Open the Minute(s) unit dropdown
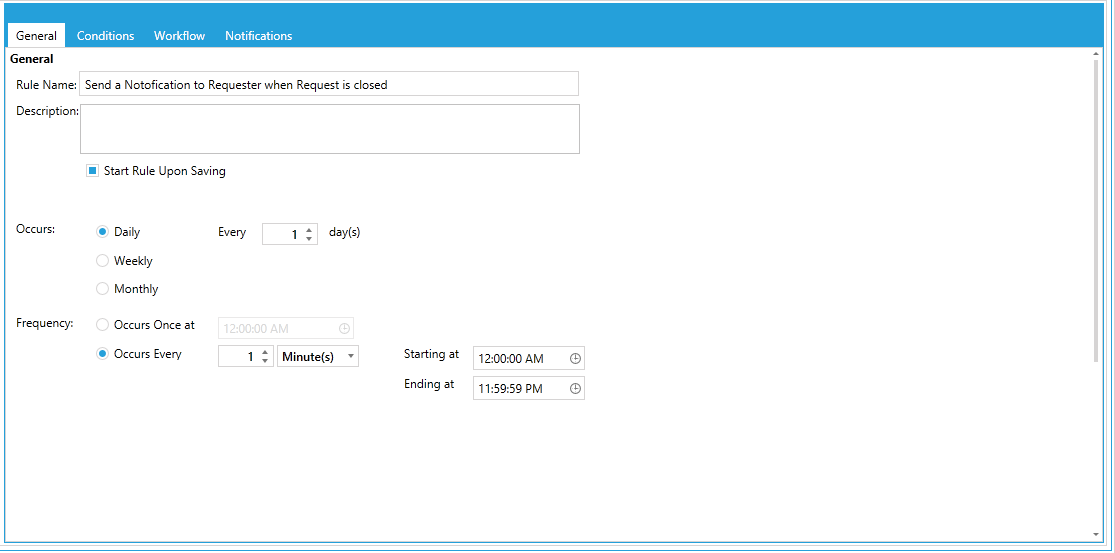 [318, 357]
